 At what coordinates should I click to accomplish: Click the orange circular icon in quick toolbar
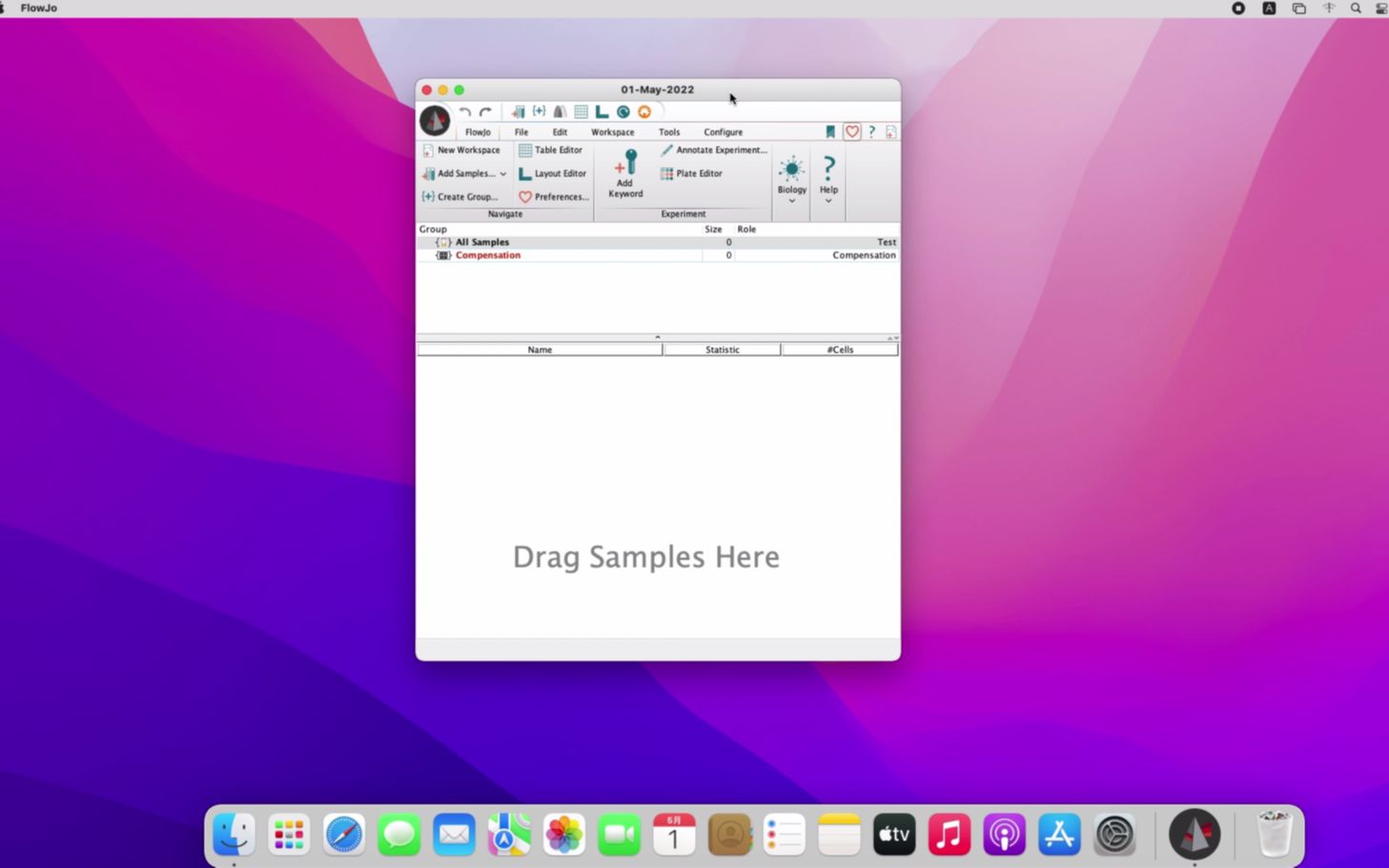click(644, 111)
